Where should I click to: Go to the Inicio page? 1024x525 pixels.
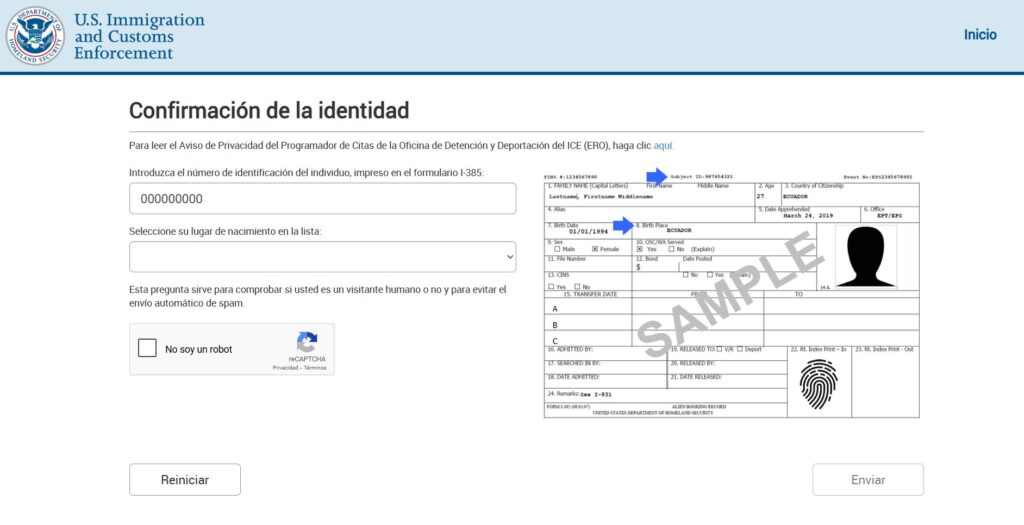pos(979,35)
